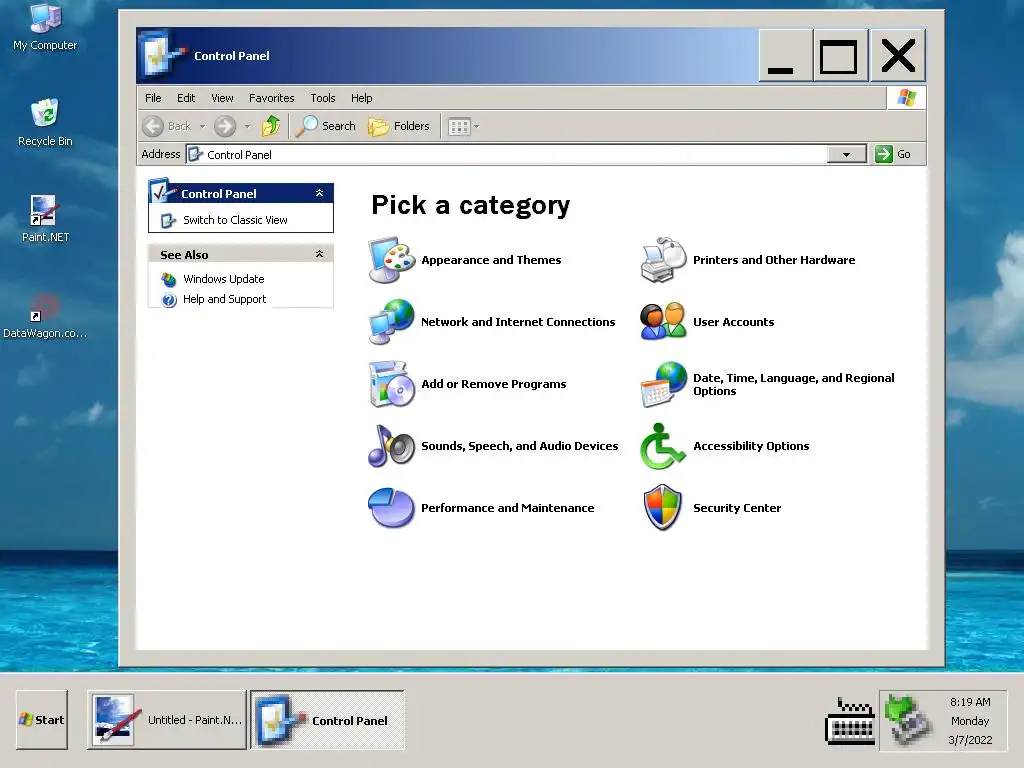Open the Date, Time, Language, and Regional icon

point(664,384)
